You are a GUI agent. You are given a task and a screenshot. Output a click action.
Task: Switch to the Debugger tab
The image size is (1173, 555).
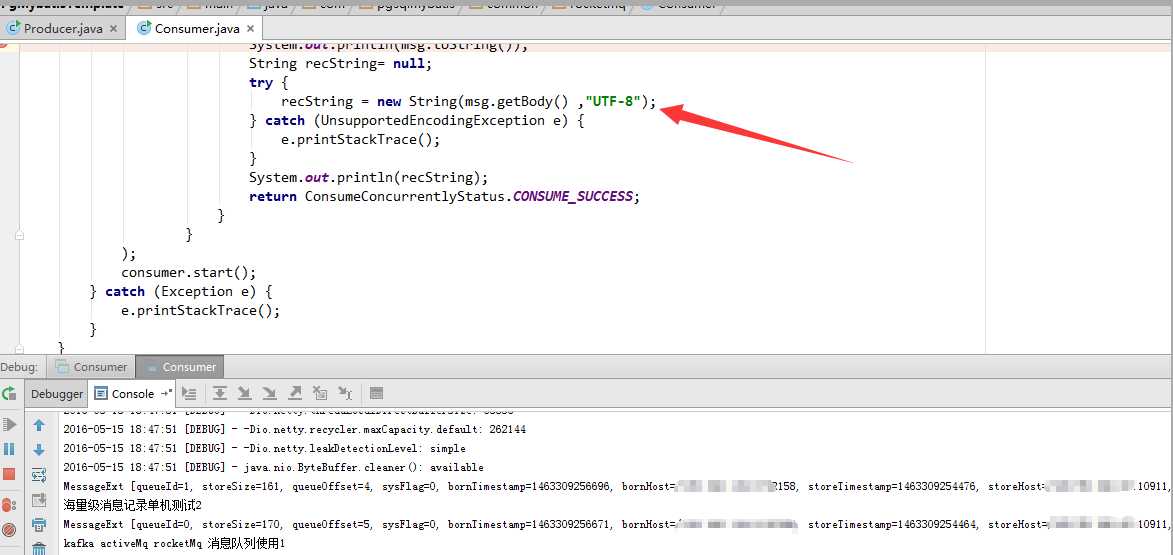[57, 393]
